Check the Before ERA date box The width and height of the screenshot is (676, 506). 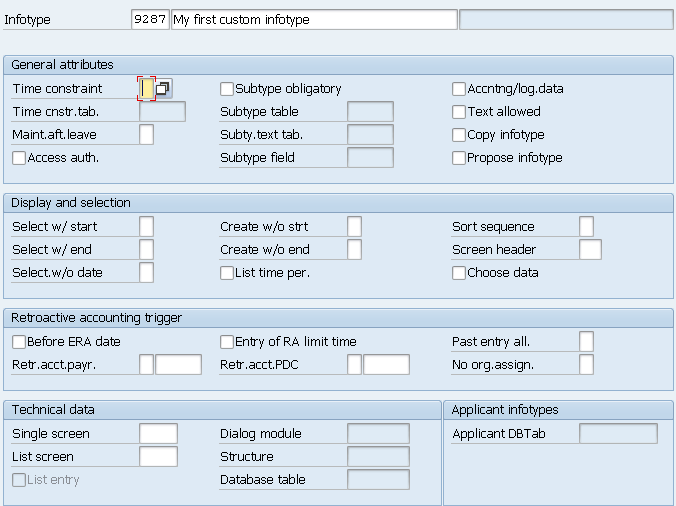[x=19, y=342]
